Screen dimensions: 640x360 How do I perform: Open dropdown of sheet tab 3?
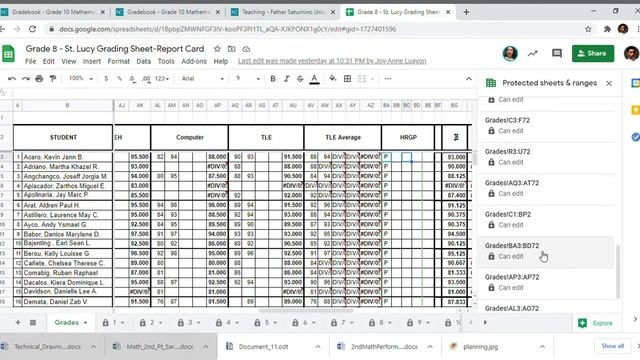199,323
